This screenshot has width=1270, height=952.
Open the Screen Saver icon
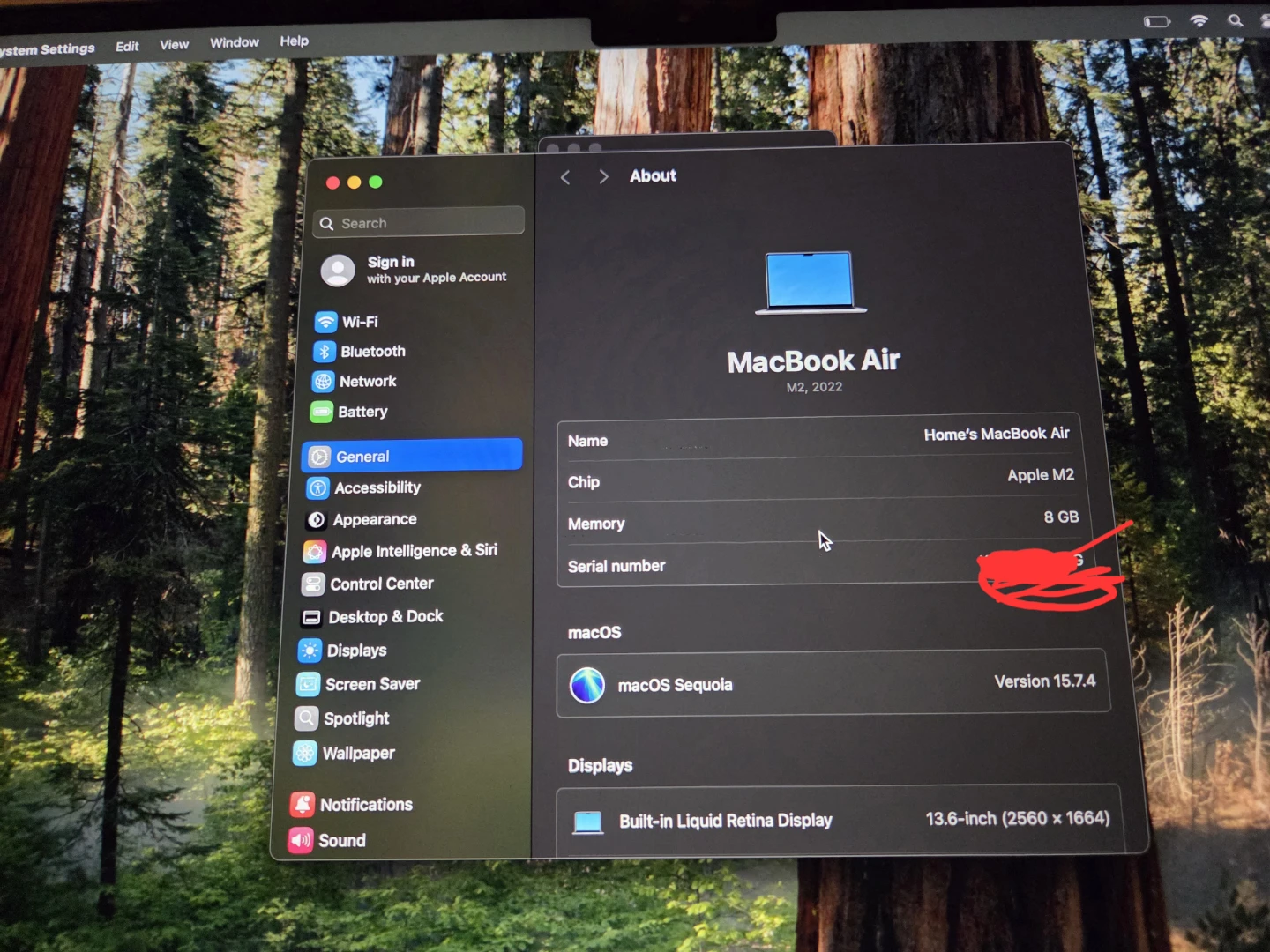click(308, 685)
